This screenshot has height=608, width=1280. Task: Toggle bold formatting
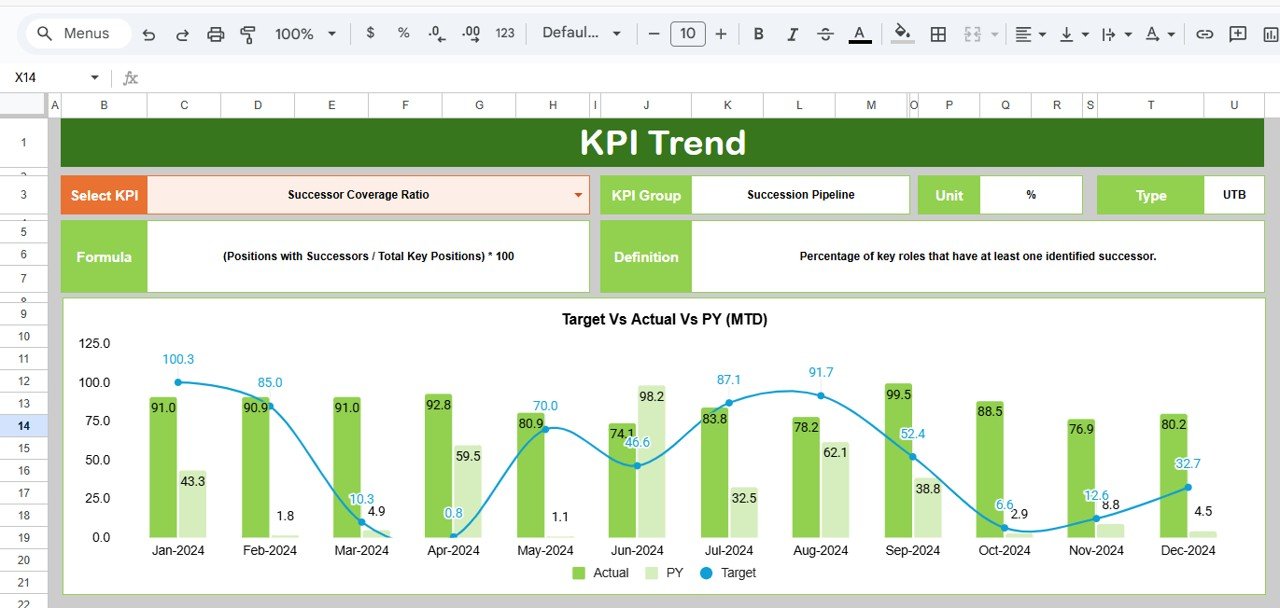[758, 33]
